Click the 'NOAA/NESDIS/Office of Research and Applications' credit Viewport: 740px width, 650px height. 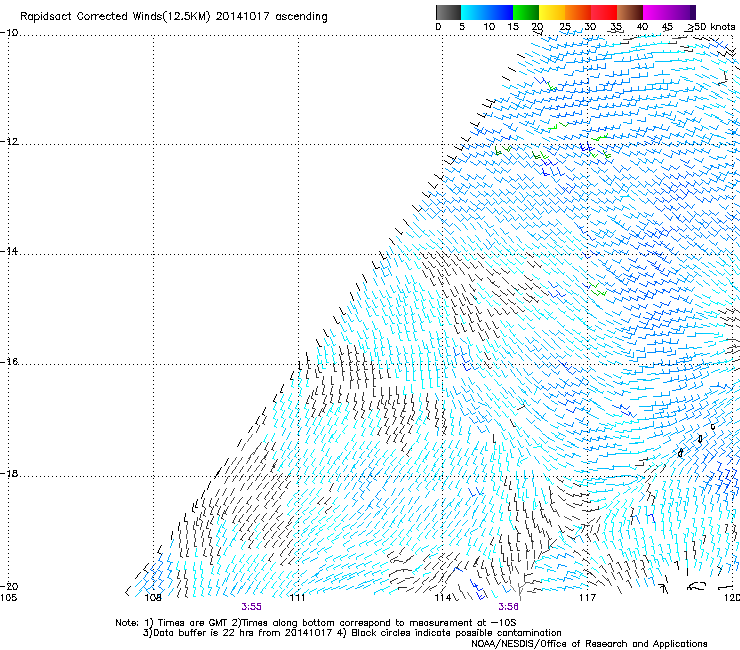click(589, 644)
